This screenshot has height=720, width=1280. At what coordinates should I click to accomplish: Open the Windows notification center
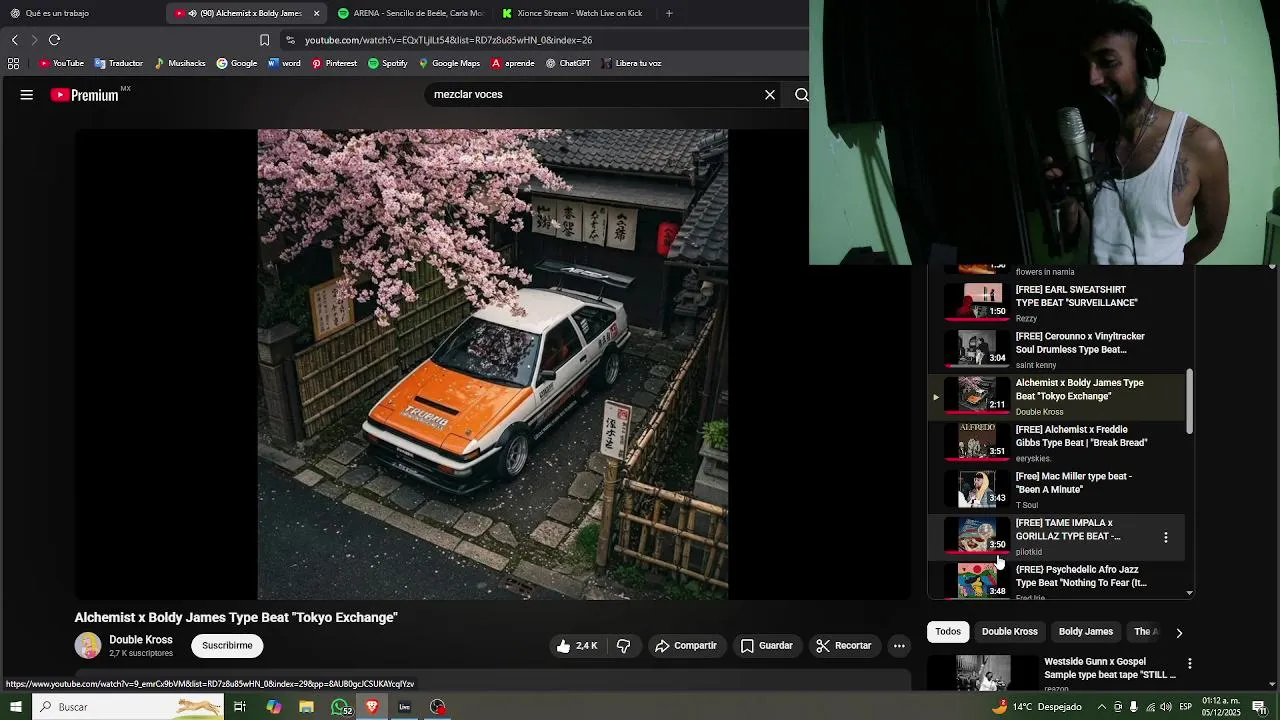(1259, 707)
